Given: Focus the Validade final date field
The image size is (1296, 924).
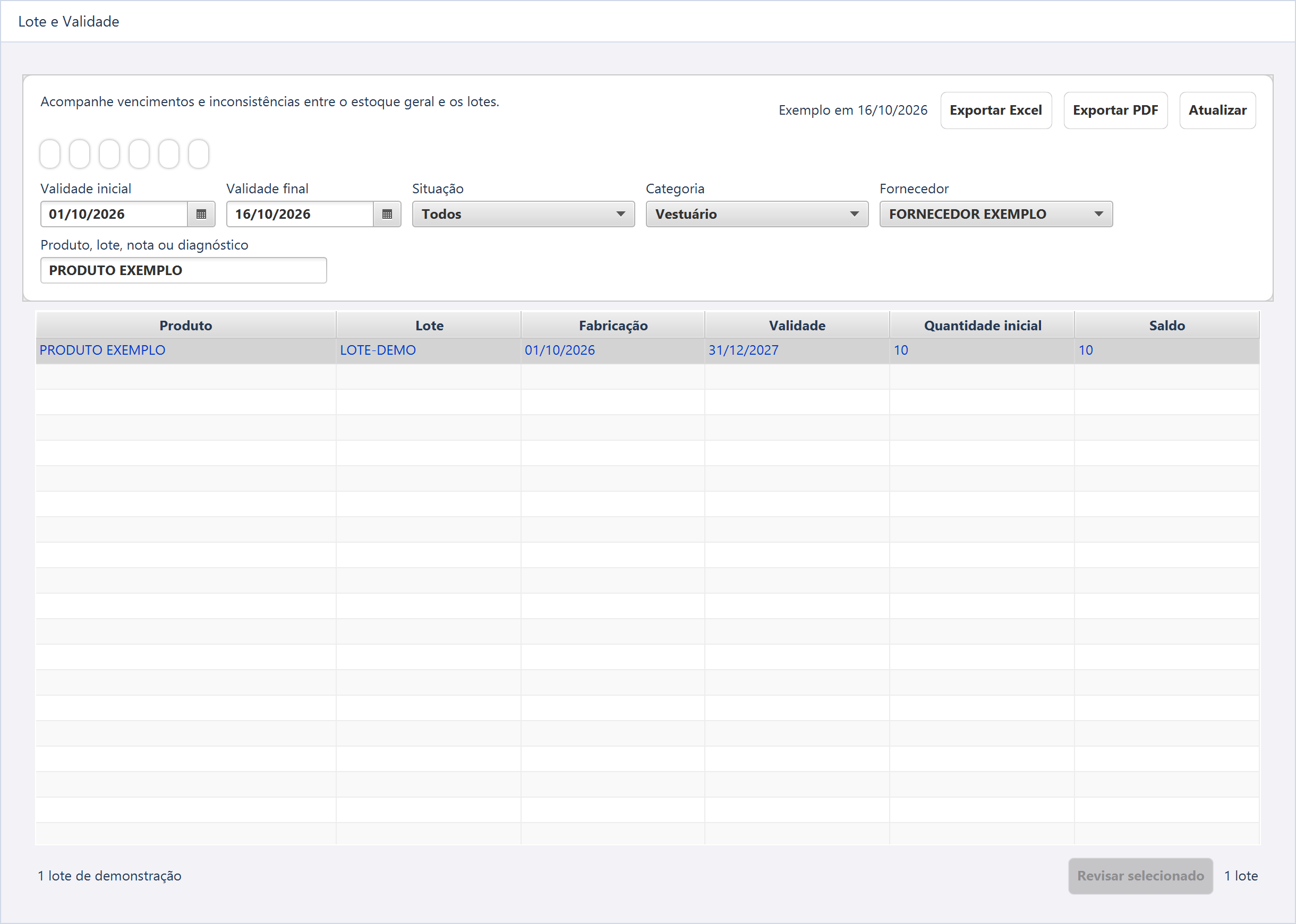Looking at the screenshot, I should point(301,215).
